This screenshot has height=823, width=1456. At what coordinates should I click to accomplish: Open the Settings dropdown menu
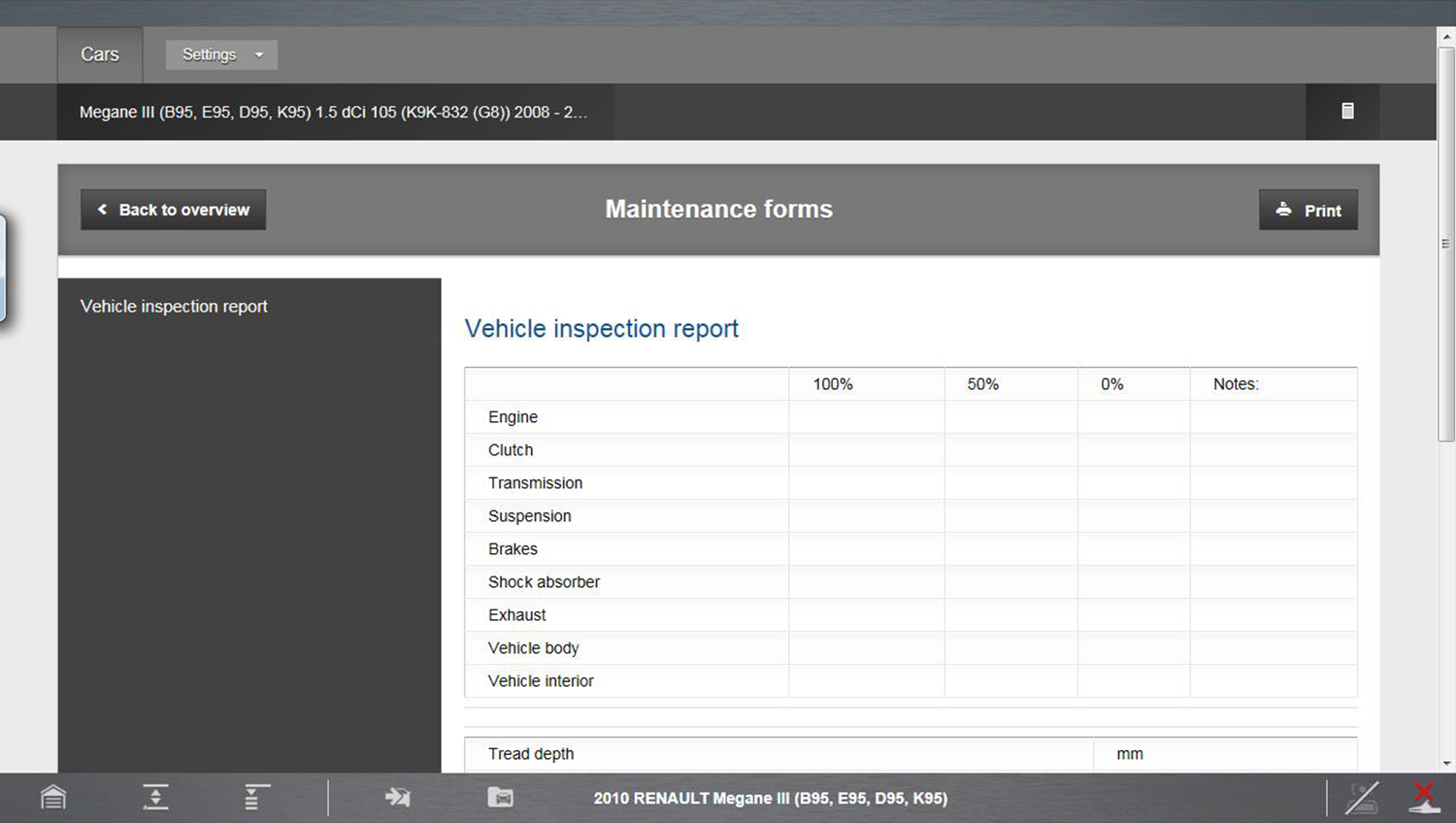(221, 54)
